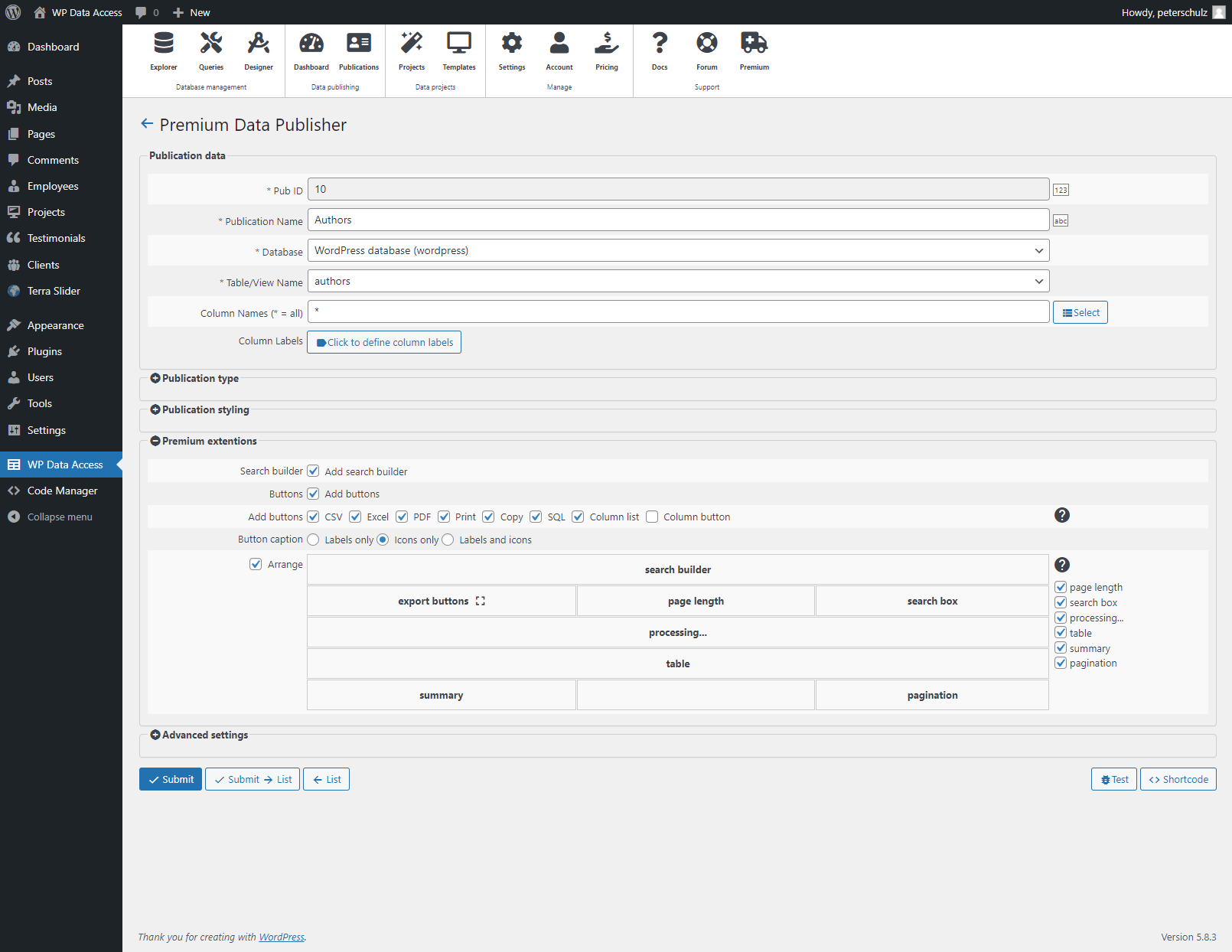Open the Publications icon
The image size is (1232, 952).
359,51
